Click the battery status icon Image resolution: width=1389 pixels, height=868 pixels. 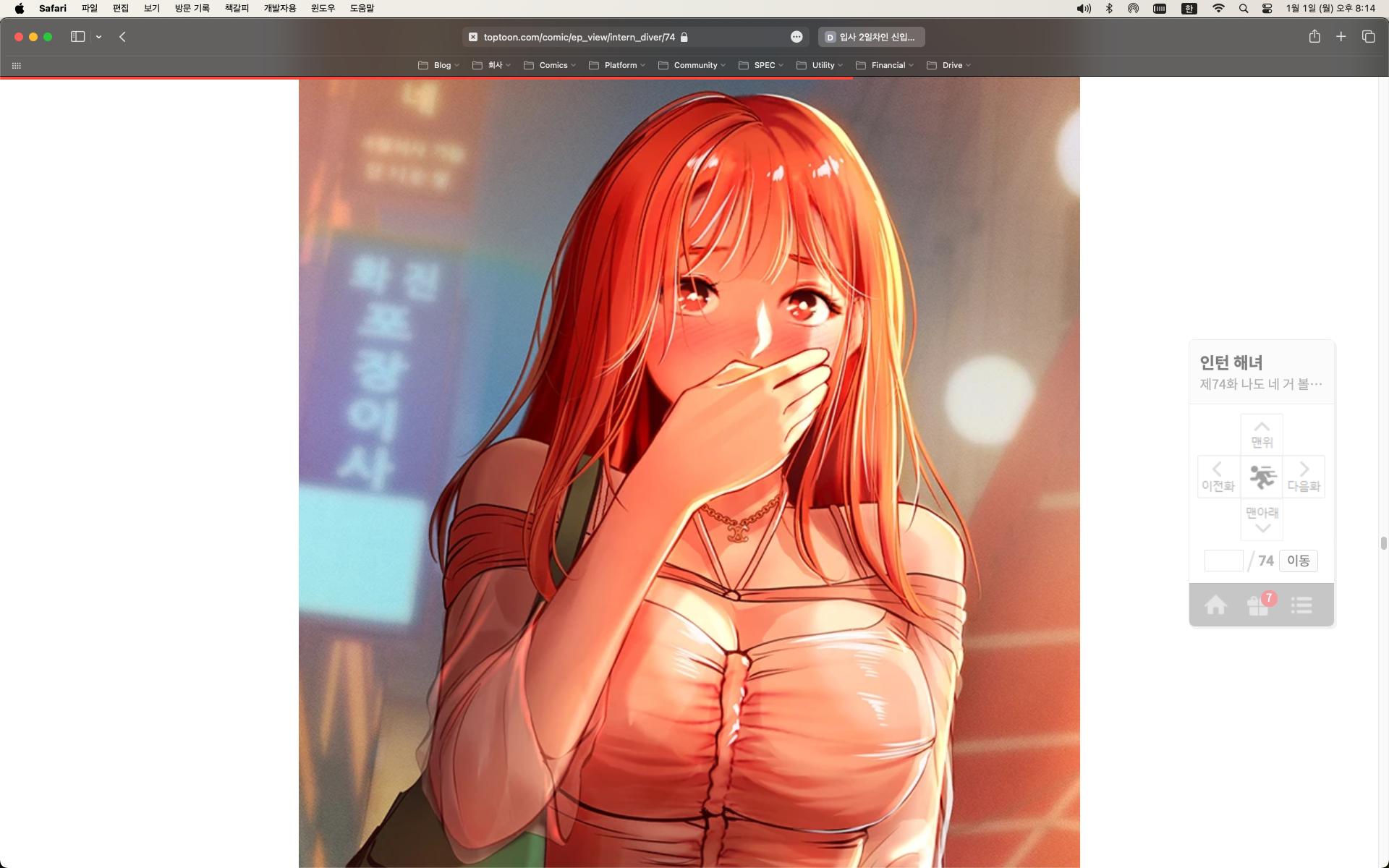tap(1160, 9)
